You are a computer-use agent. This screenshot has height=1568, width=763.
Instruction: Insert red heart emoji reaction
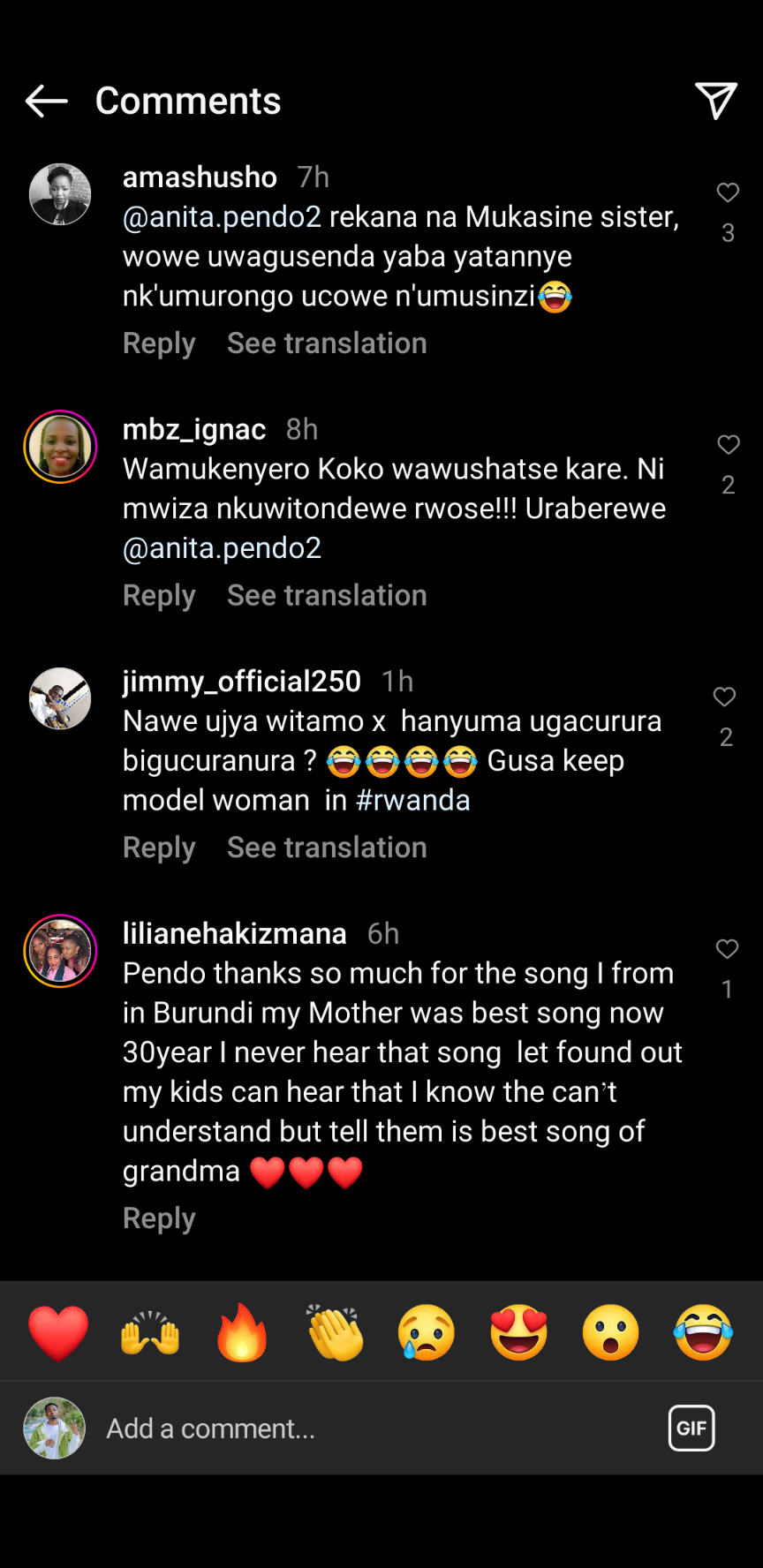(58, 1332)
